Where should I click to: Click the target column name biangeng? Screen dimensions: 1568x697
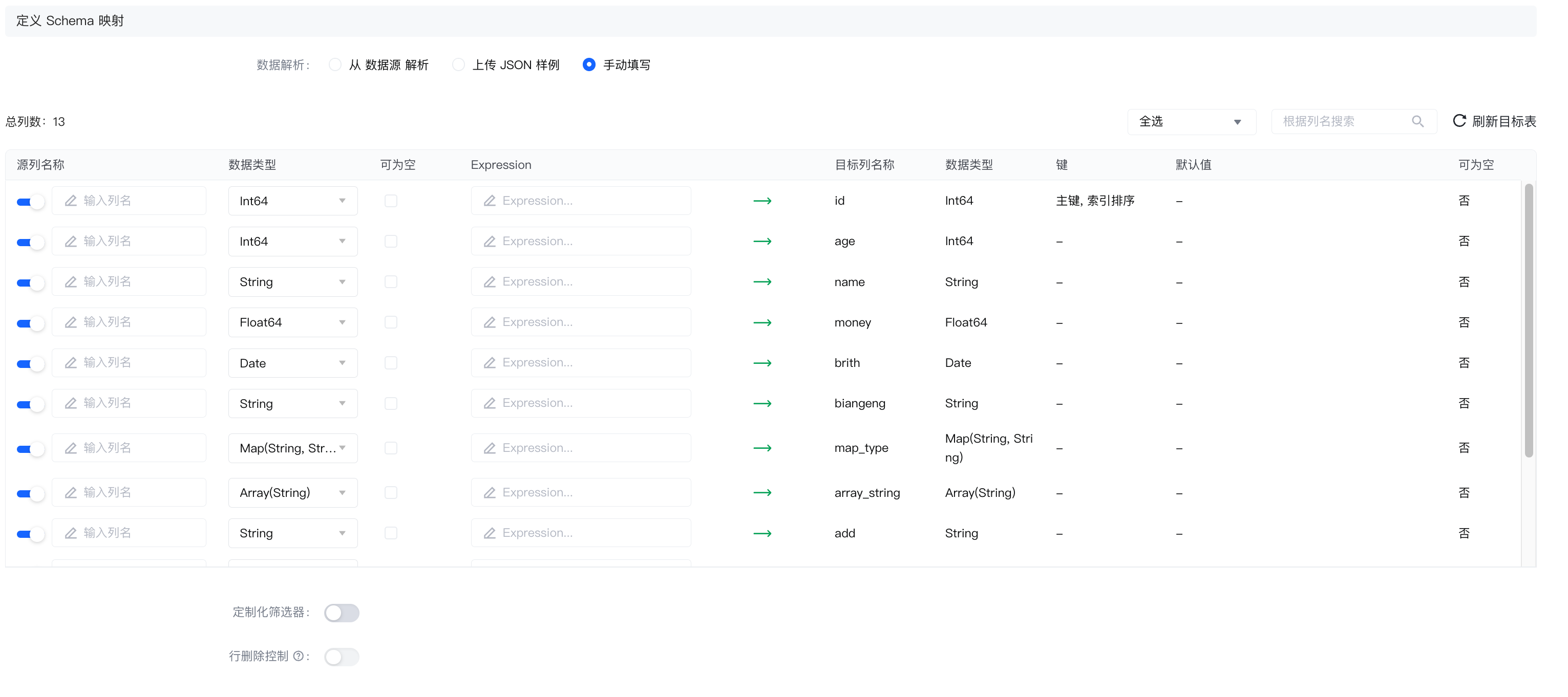click(859, 403)
